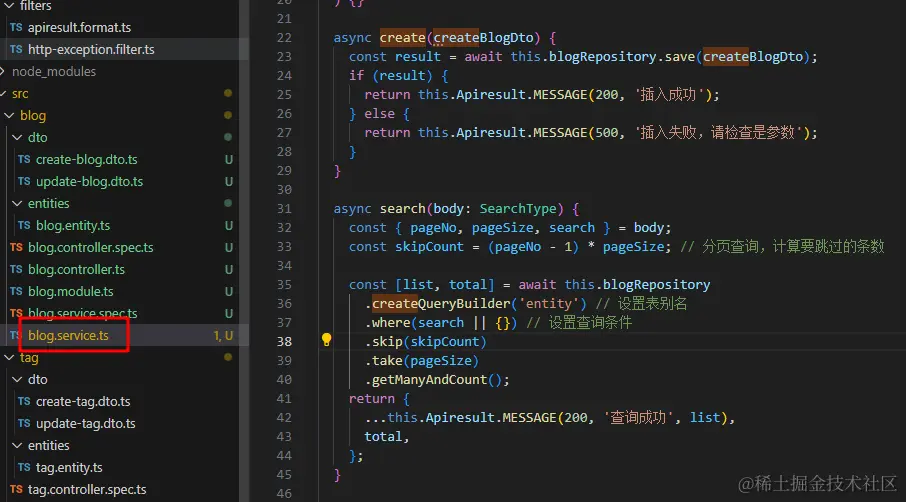Click the TS icon beside create-blog.dto.ts
906x502 pixels.
tap(24, 159)
